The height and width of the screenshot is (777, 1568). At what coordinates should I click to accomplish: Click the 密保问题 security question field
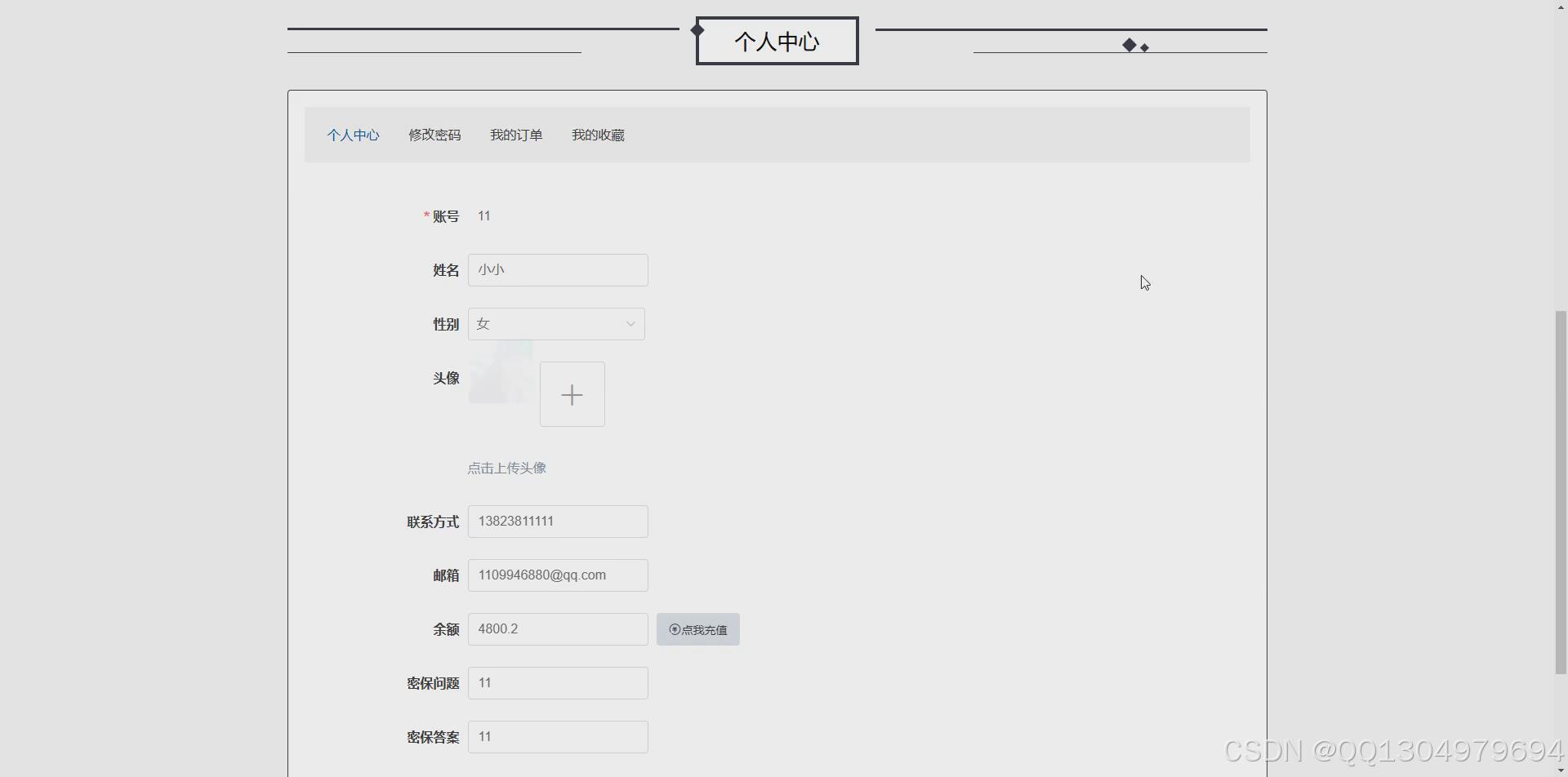point(557,682)
